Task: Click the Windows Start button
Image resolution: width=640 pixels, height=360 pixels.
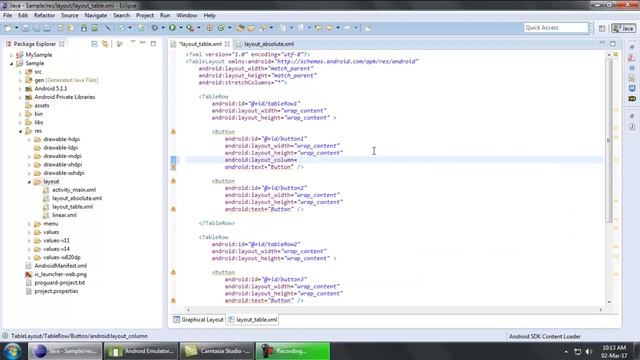Action: (x=12, y=351)
